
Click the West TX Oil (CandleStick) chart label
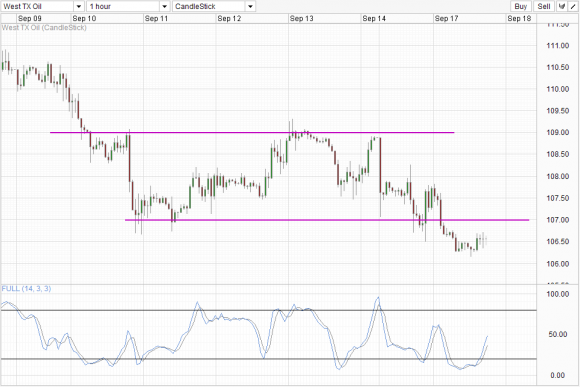[44, 27]
